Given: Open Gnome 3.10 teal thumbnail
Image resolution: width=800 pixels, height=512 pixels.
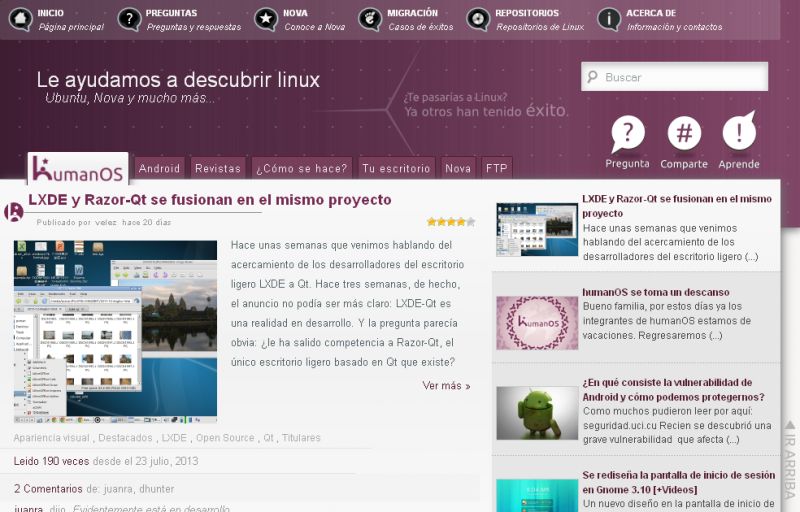Looking at the screenshot, I should click(x=537, y=496).
